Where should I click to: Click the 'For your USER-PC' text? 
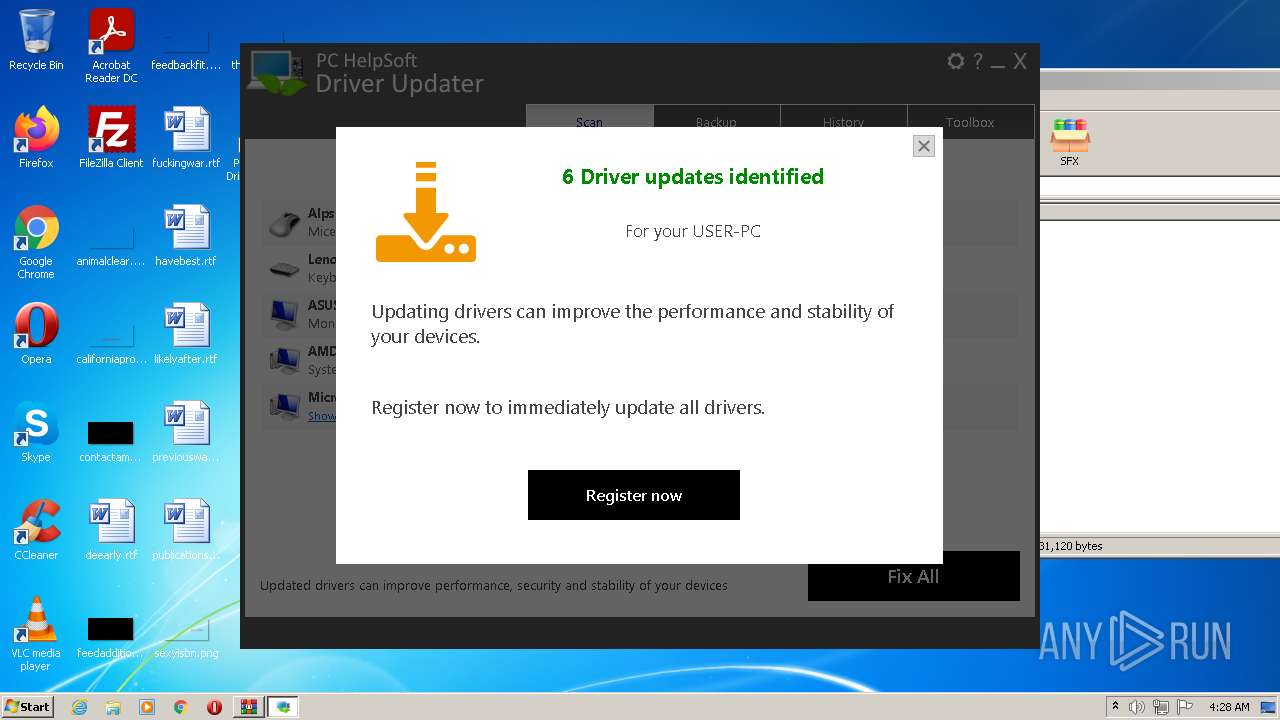click(x=693, y=231)
